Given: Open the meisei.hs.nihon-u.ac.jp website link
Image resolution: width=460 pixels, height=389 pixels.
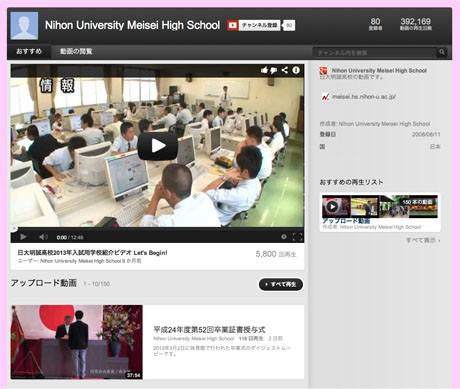Looking at the screenshot, I should coord(364,97).
